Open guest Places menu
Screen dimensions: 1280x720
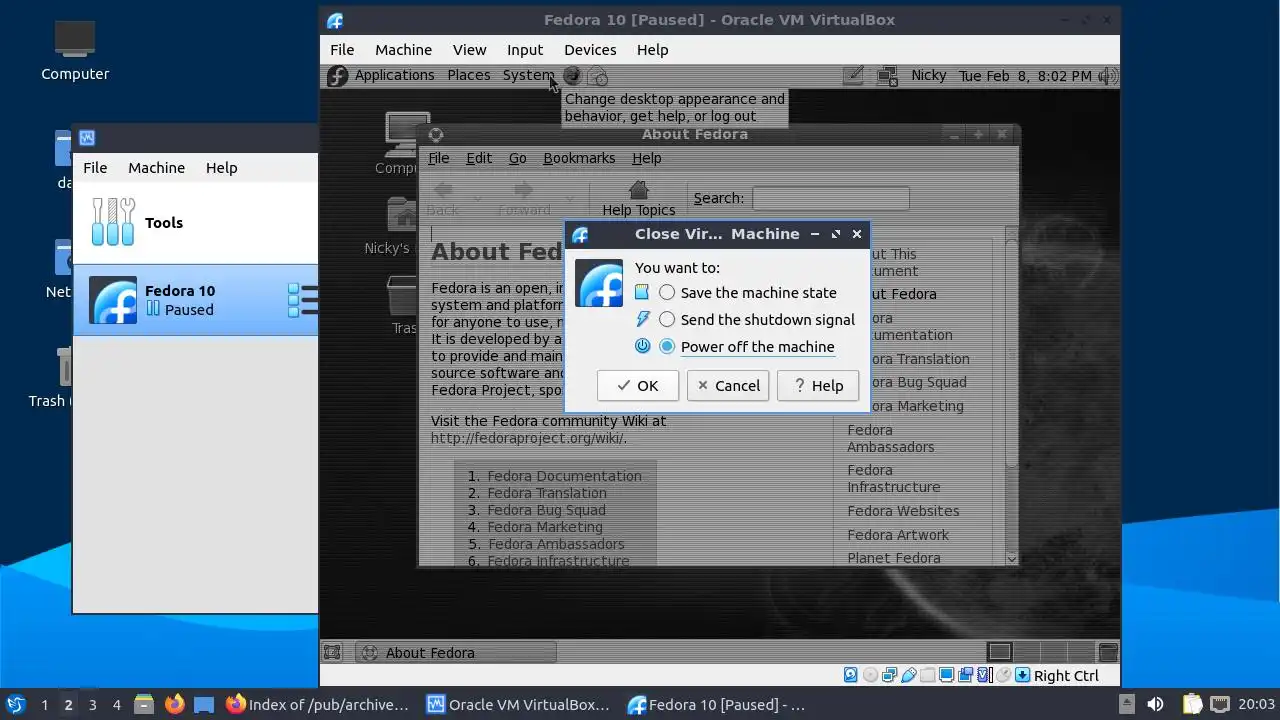coord(468,76)
